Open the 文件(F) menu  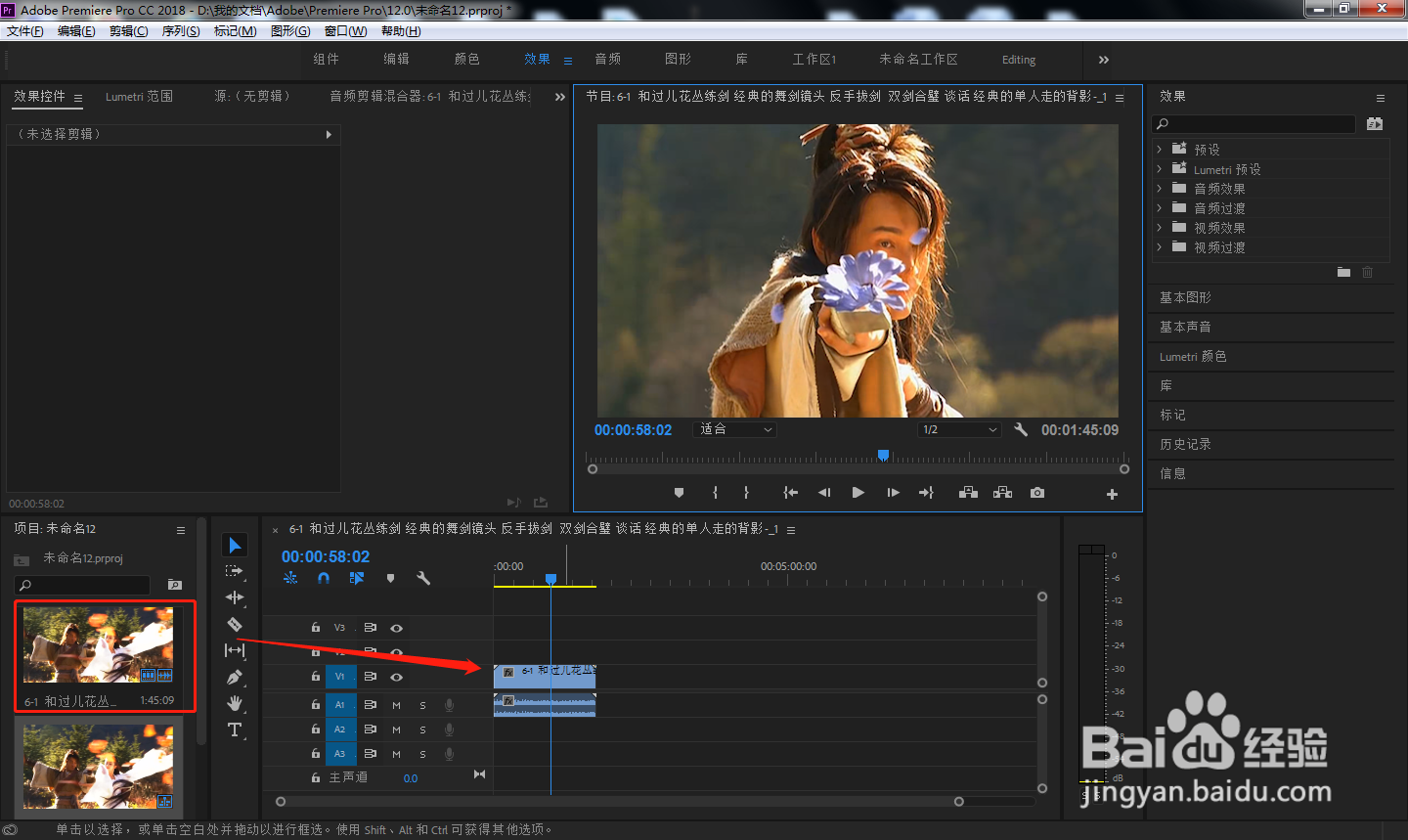(24, 31)
